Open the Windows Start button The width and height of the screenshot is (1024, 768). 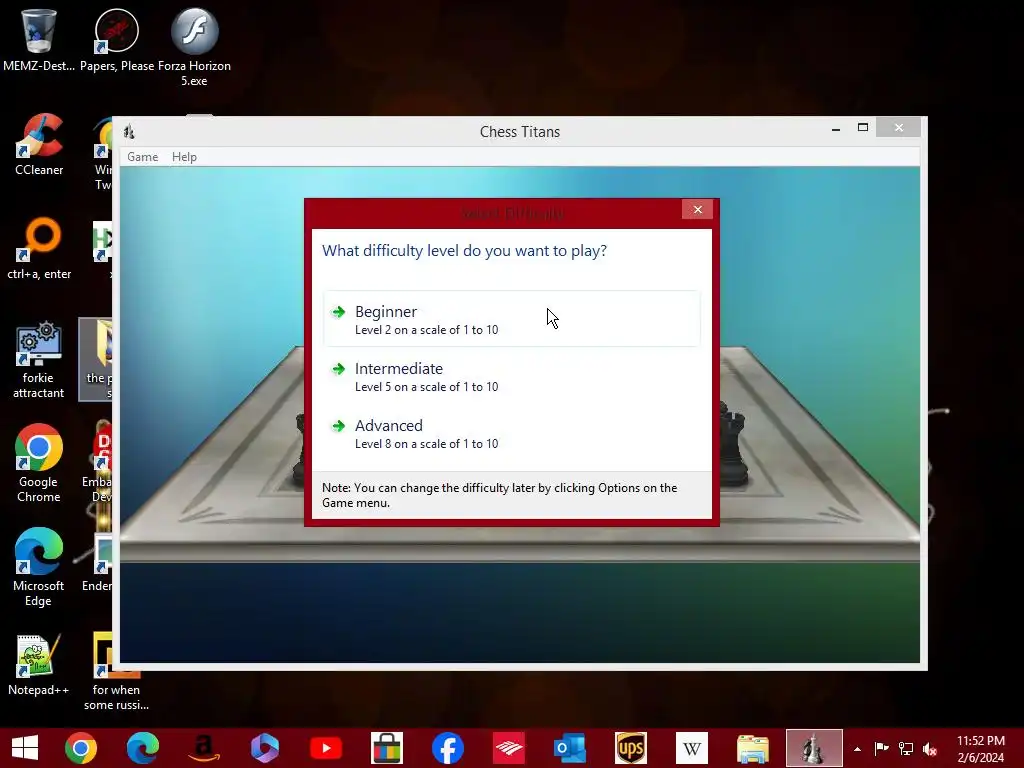click(25, 748)
